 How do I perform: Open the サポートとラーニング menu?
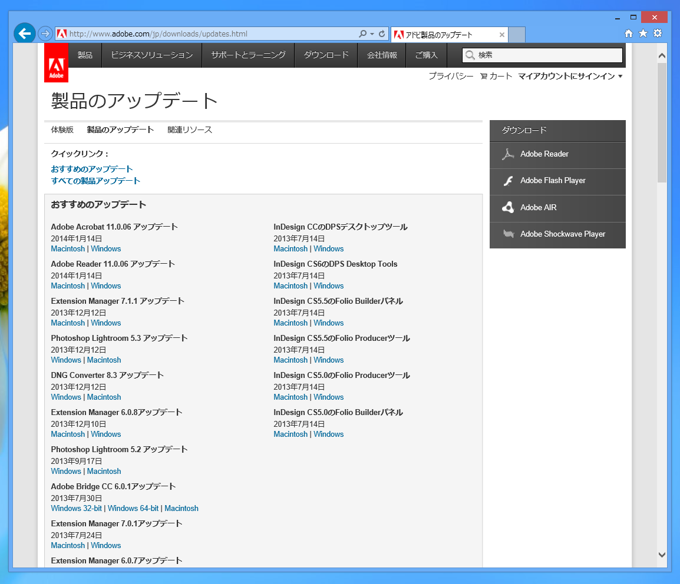click(x=248, y=55)
